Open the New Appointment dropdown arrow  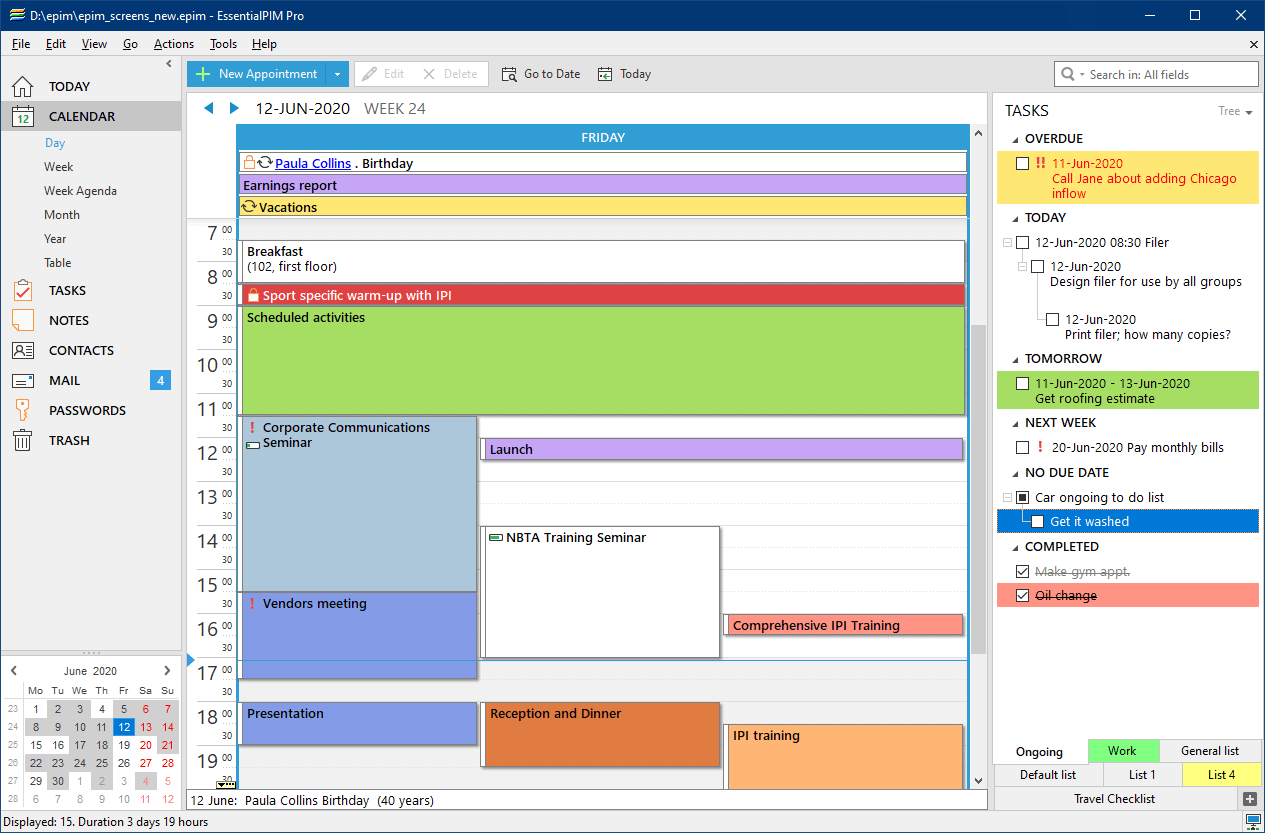point(338,73)
